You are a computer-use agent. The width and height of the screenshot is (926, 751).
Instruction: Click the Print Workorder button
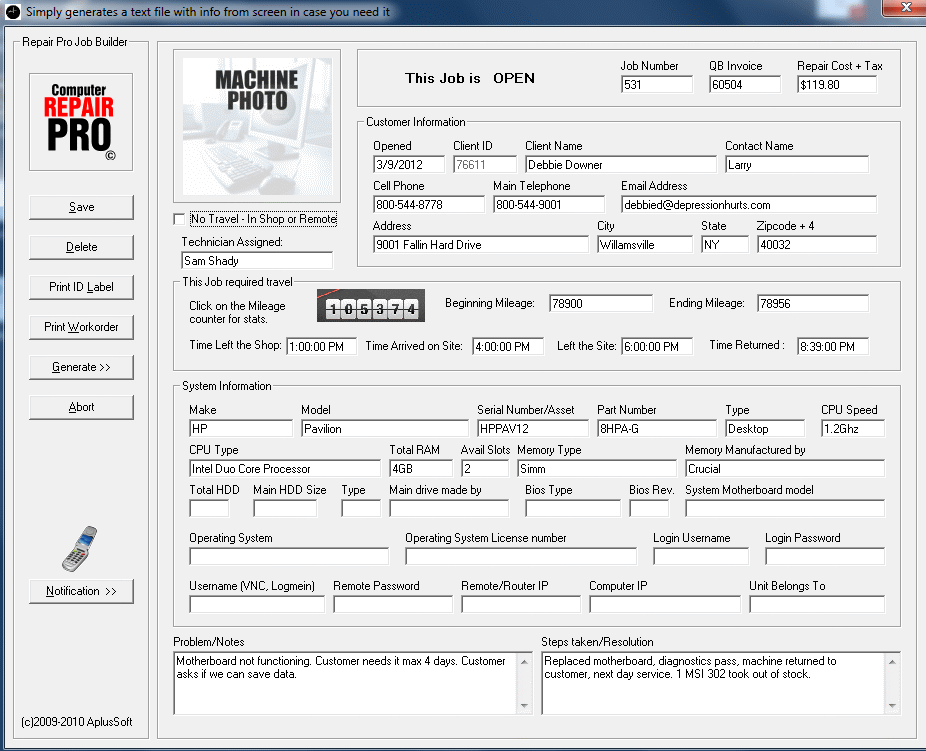tap(81, 327)
